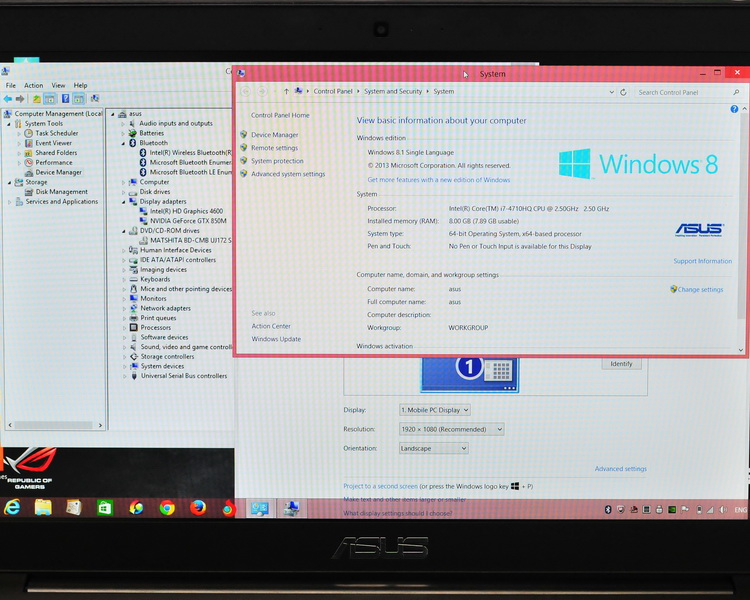This screenshot has height=600, width=750.
Task: Click the ENG language indicator in tray
Action: (740, 510)
